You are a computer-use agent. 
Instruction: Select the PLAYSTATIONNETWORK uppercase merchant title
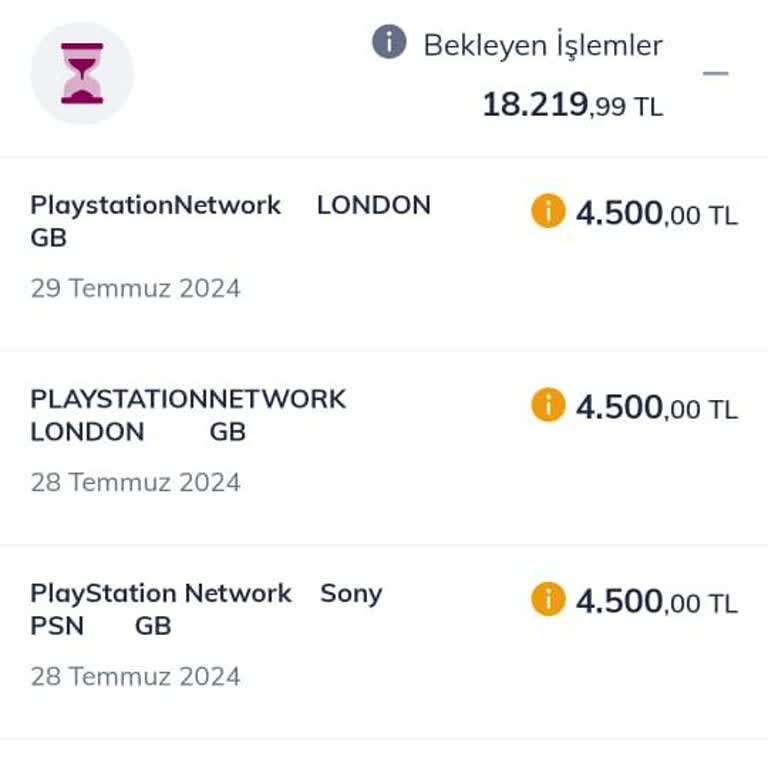click(188, 399)
